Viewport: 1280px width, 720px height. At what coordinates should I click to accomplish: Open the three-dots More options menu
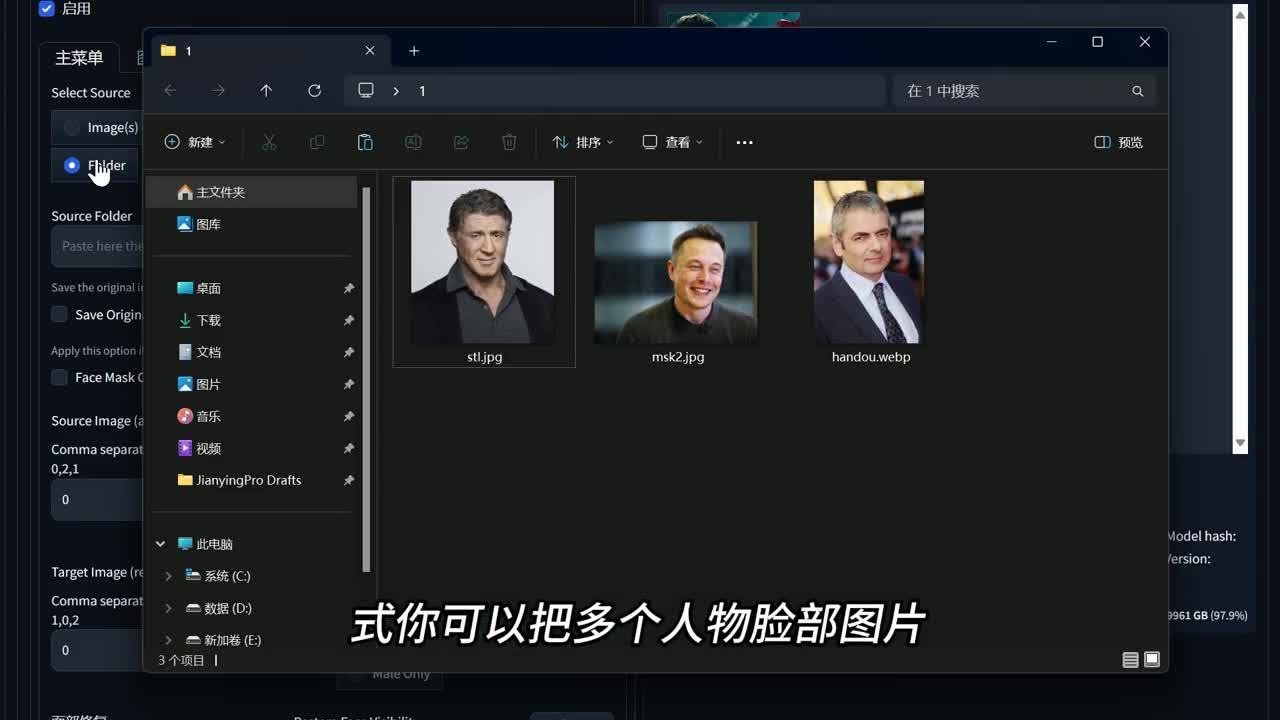tap(744, 142)
